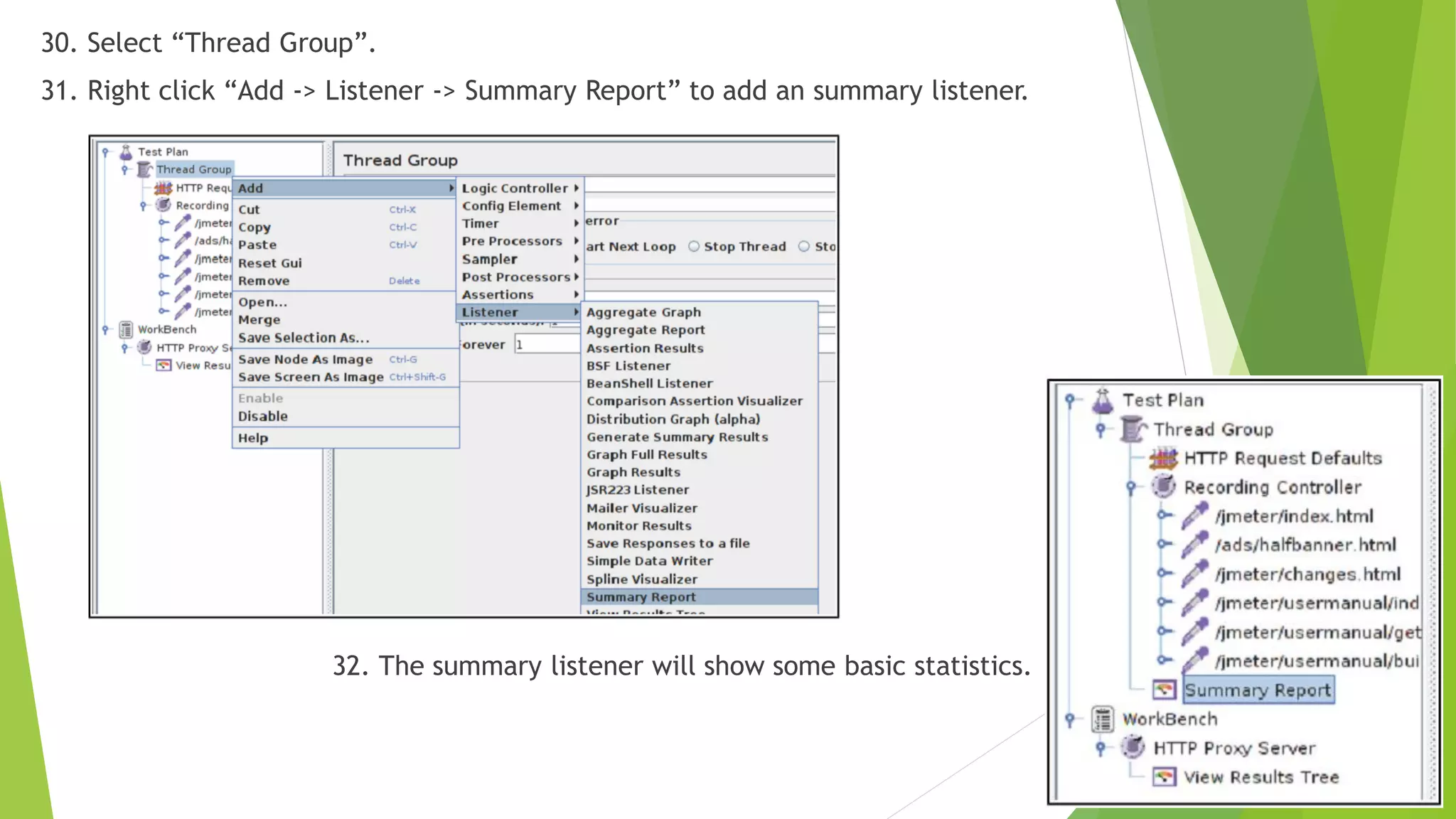The width and height of the screenshot is (1456, 819).
Task: Click the HTTP Proxy icon in left tree
Action: coord(144,347)
